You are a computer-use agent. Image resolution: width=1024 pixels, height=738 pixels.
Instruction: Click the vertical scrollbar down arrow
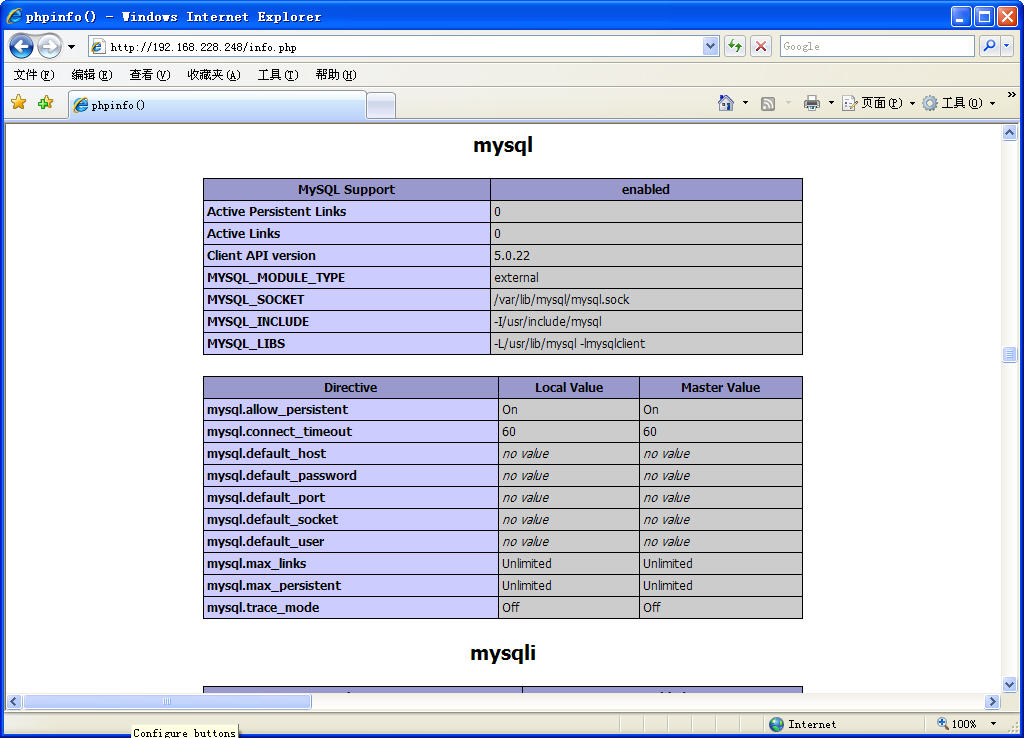(1009, 684)
